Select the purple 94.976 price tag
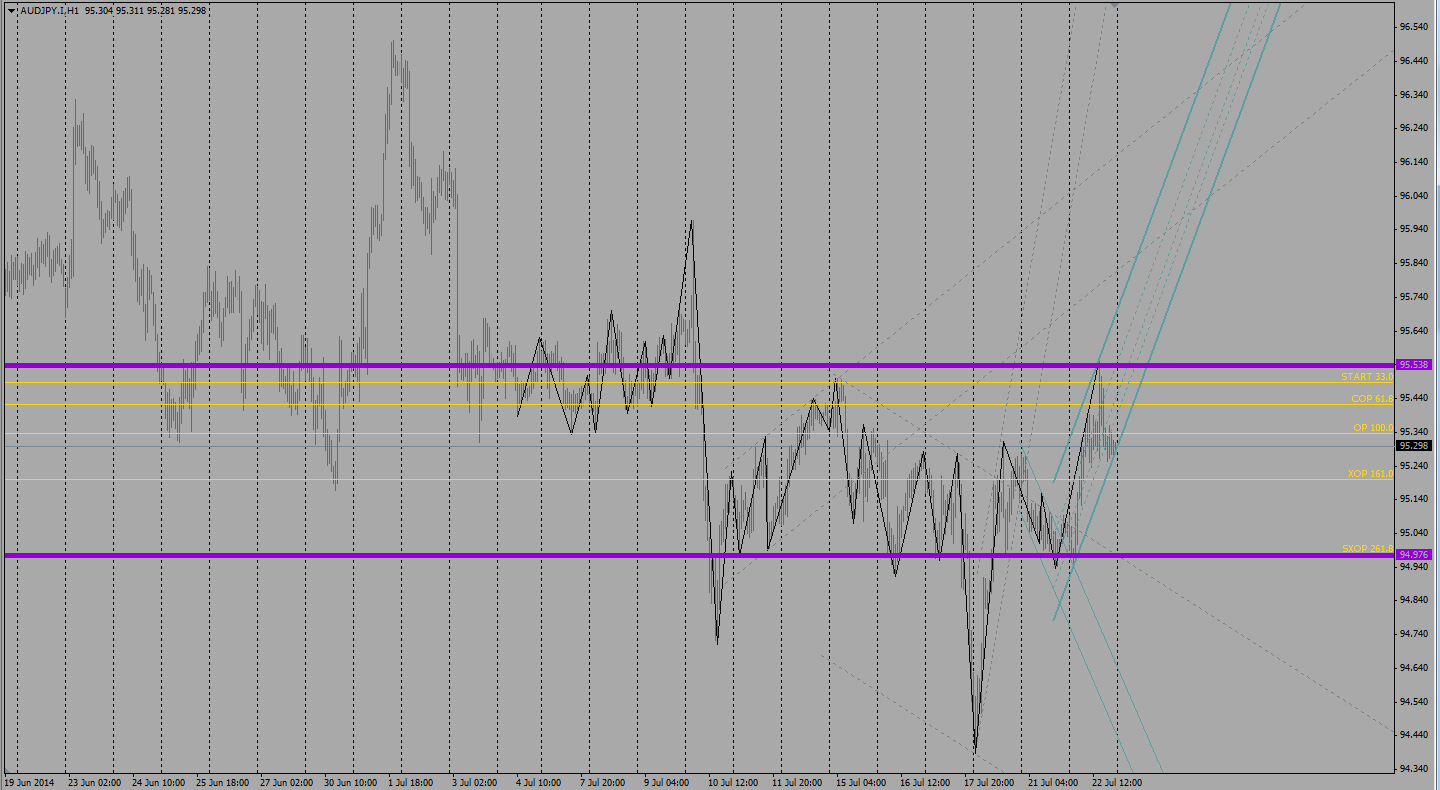This screenshot has width=1440, height=790. pyautogui.click(x=1414, y=555)
